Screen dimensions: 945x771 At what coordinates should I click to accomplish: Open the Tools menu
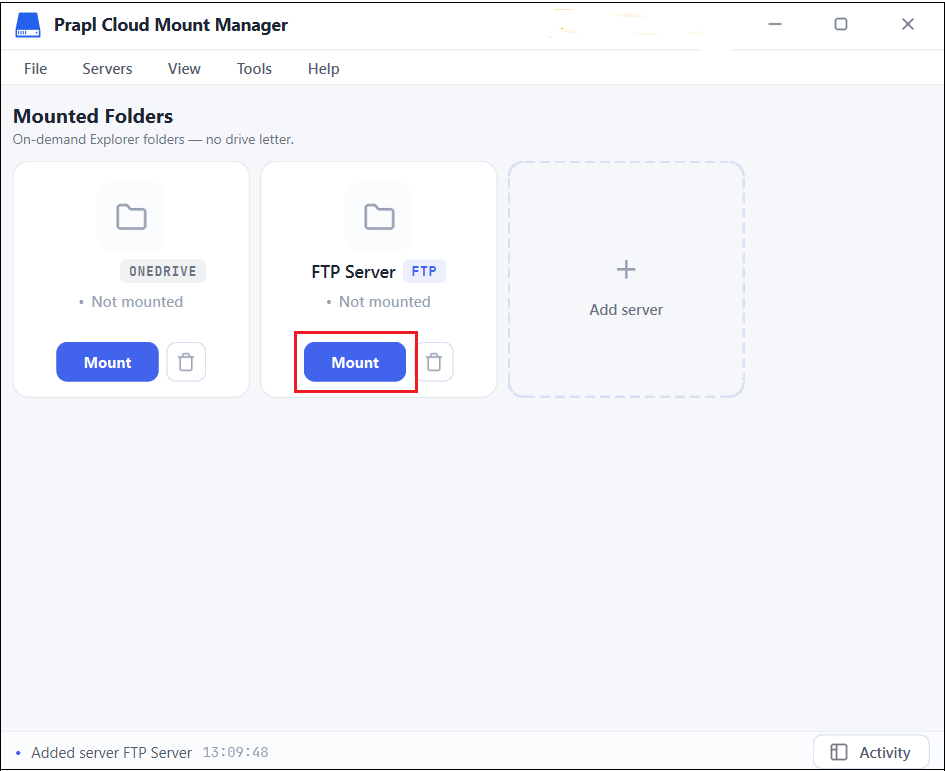(x=254, y=69)
